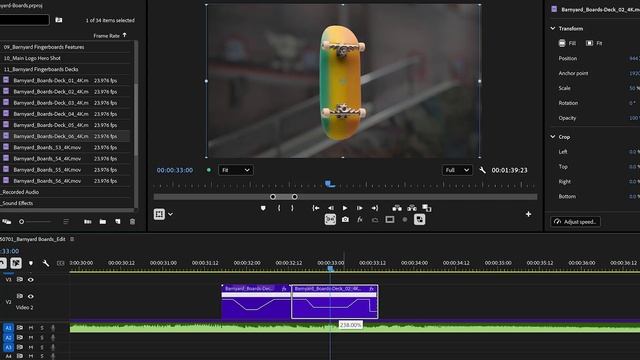Click the program monitor playhead marker
Viewport: 640px width, 360px height.
pos(330,184)
